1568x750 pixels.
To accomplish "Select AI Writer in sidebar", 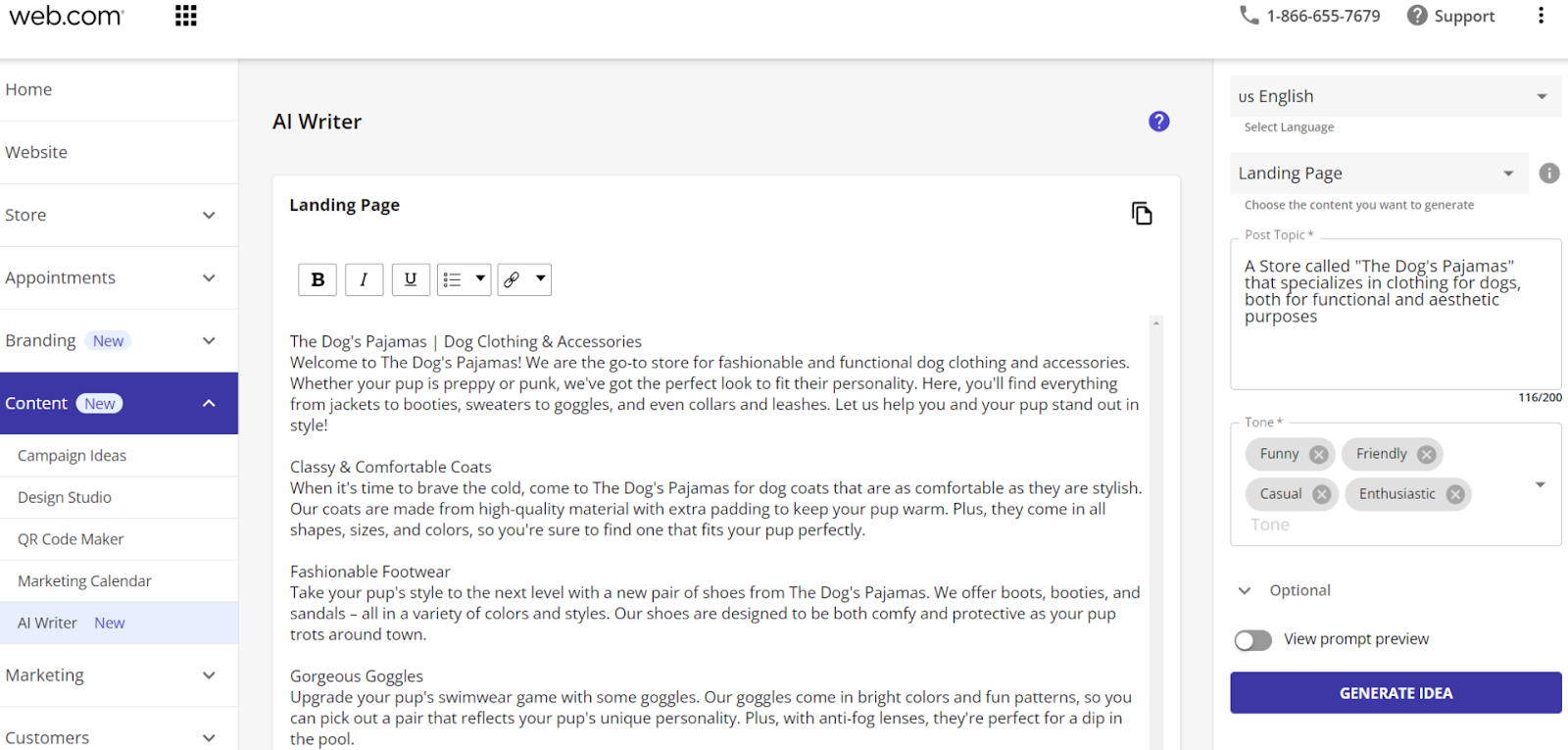I will click(x=119, y=623).
